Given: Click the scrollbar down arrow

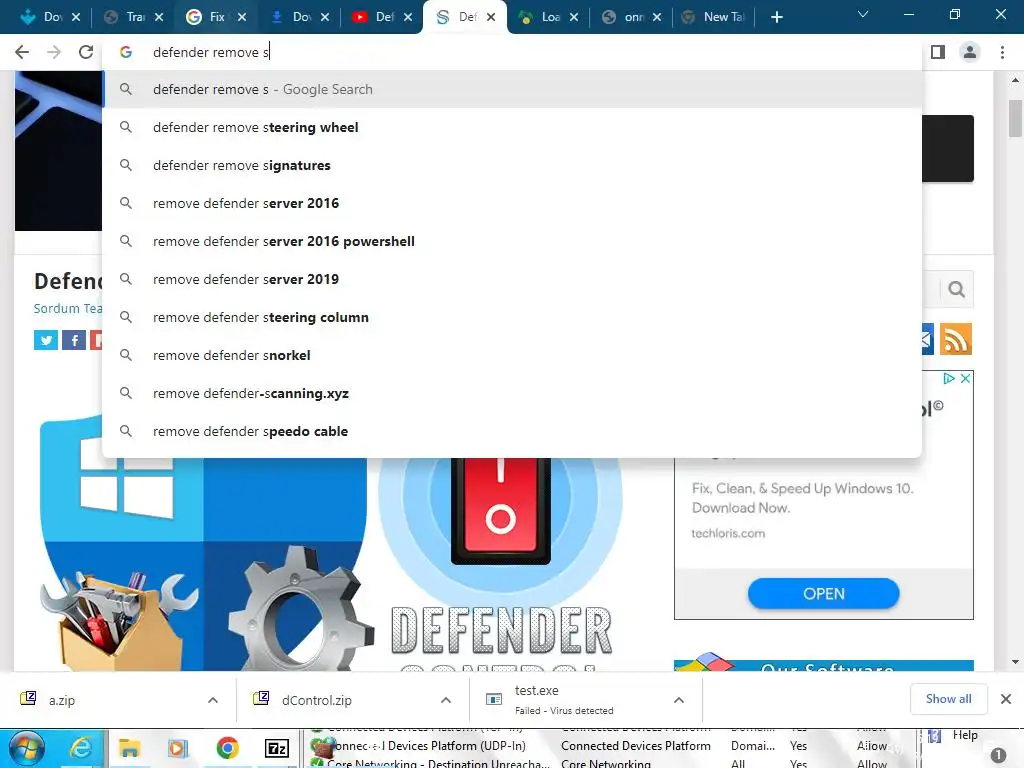Looking at the screenshot, I should pyautogui.click(x=1015, y=662).
